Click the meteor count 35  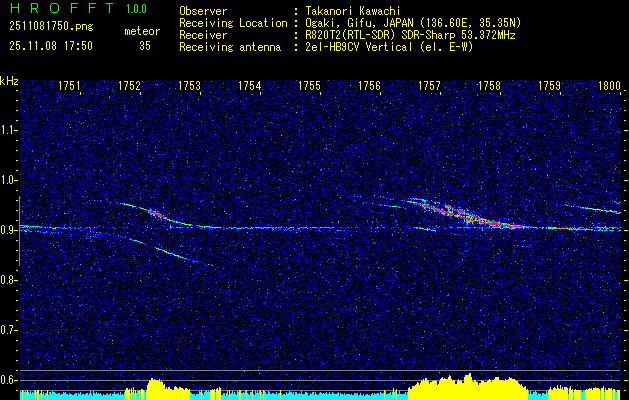[x=145, y=46]
